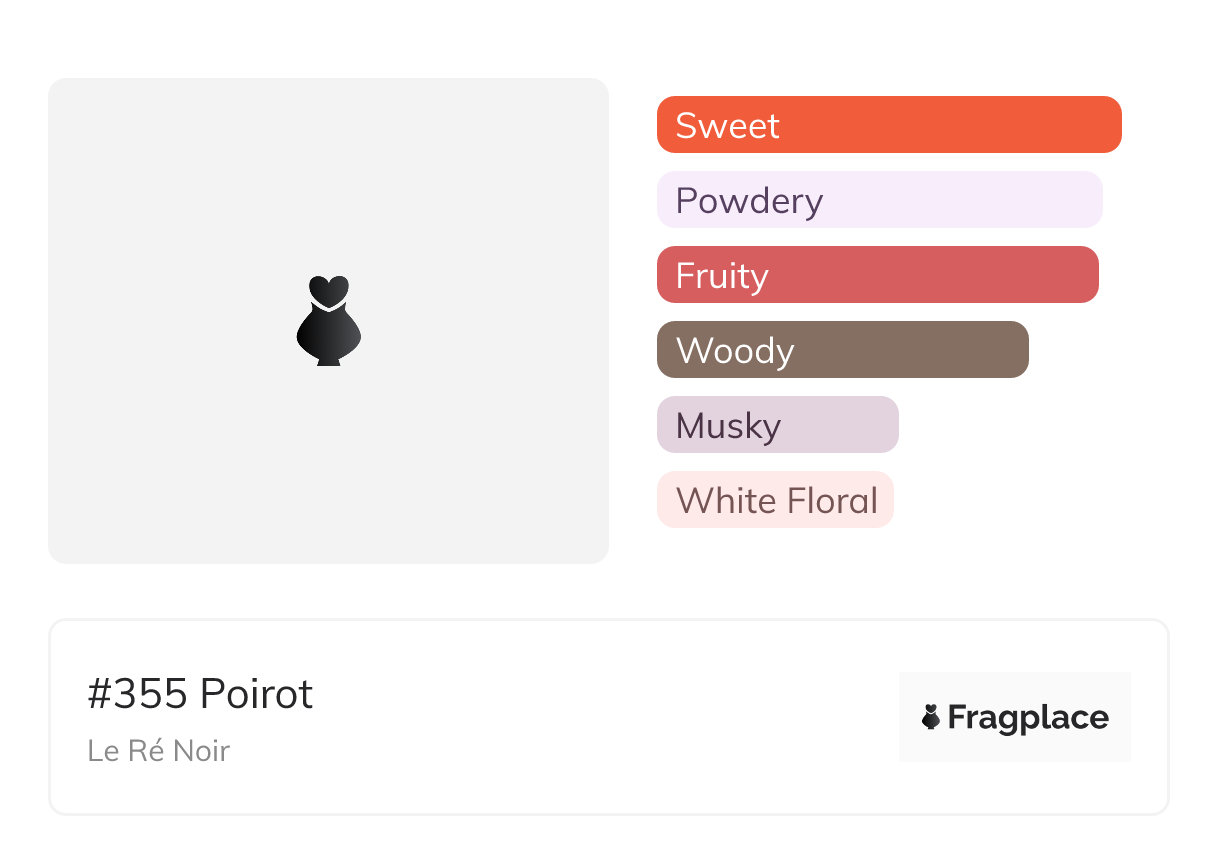Open the Le Ré Noir brand link
Viewport: 1218px width, 864px height.
tap(158, 751)
